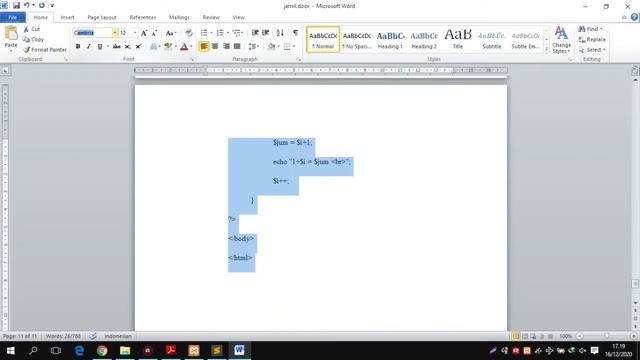
Task: Open Adobe Acrobat from the taskbar
Action: point(171,350)
